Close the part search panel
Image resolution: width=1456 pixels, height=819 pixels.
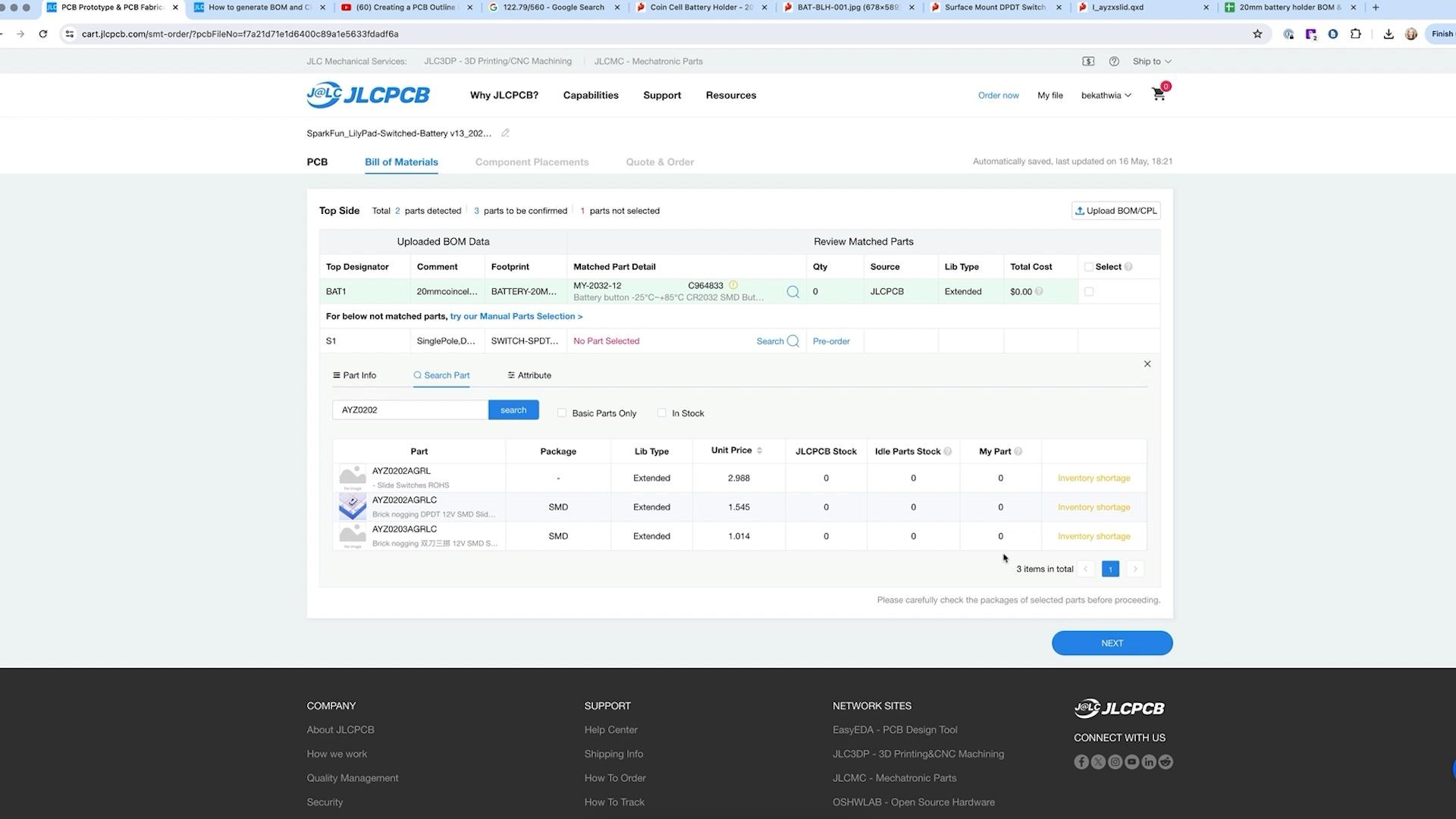click(1147, 364)
